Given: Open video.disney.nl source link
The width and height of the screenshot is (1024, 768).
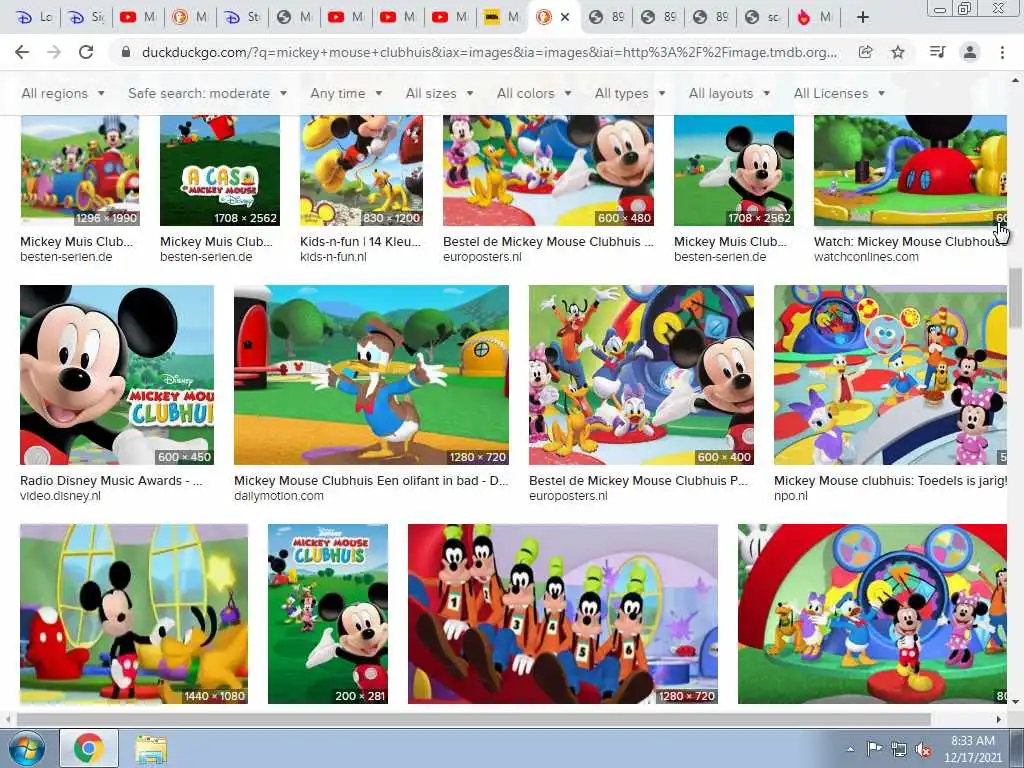Looking at the screenshot, I should coord(60,496).
